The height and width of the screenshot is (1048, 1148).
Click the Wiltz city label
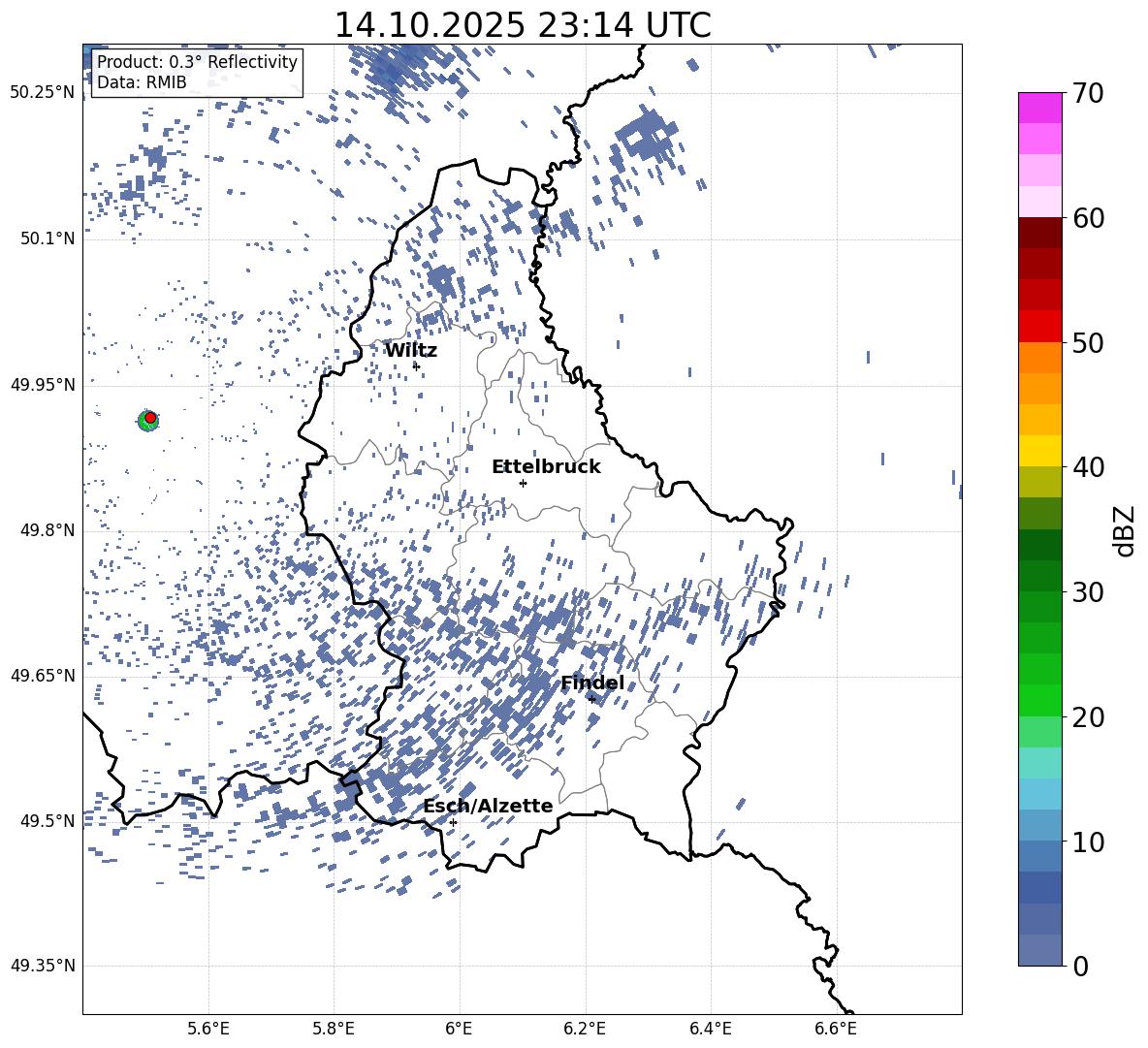pos(411,350)
